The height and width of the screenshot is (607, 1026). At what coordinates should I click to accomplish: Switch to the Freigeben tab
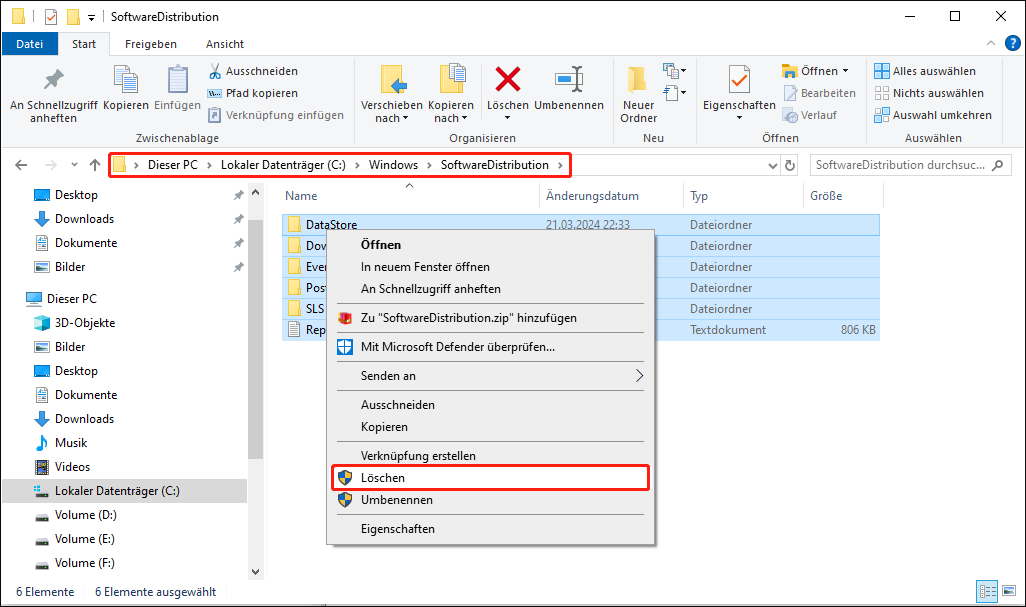pos(150,44)
